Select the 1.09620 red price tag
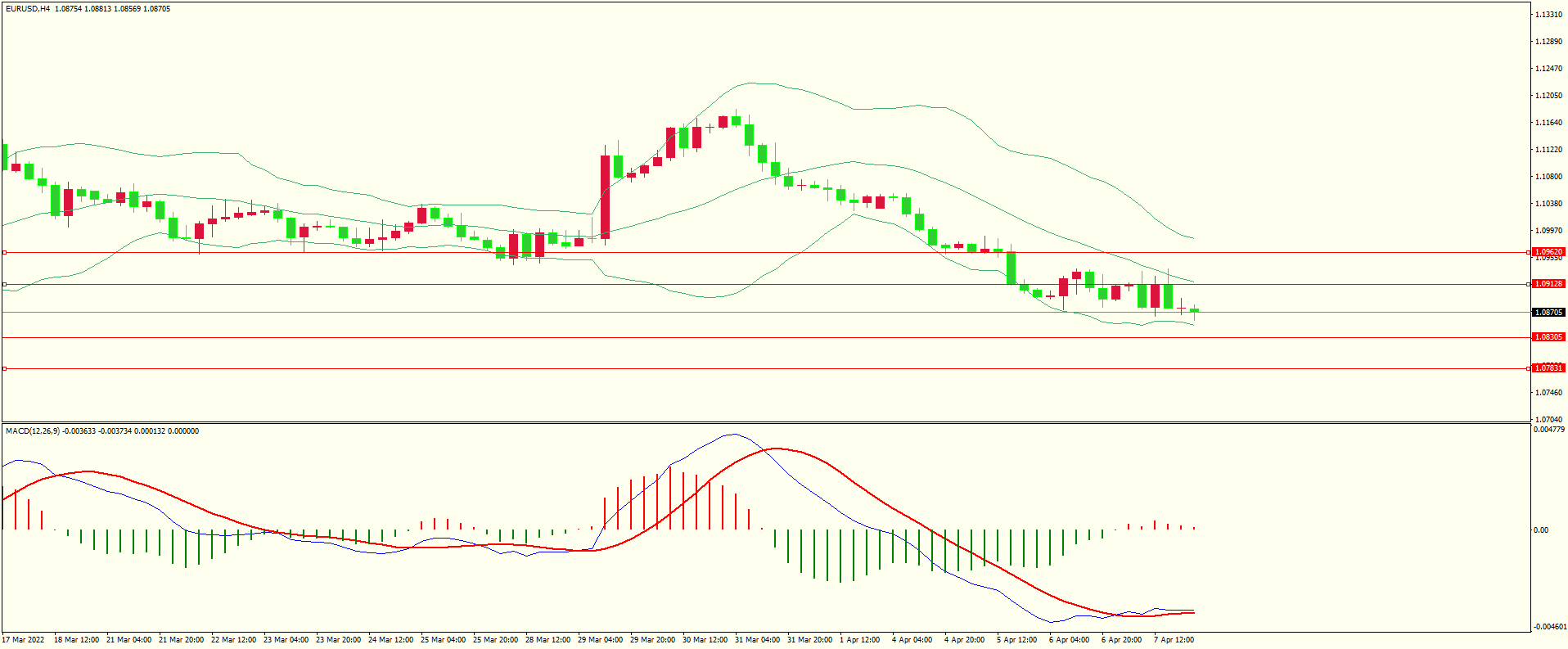Screen dimensions: 1568x649 [1548, 252]
